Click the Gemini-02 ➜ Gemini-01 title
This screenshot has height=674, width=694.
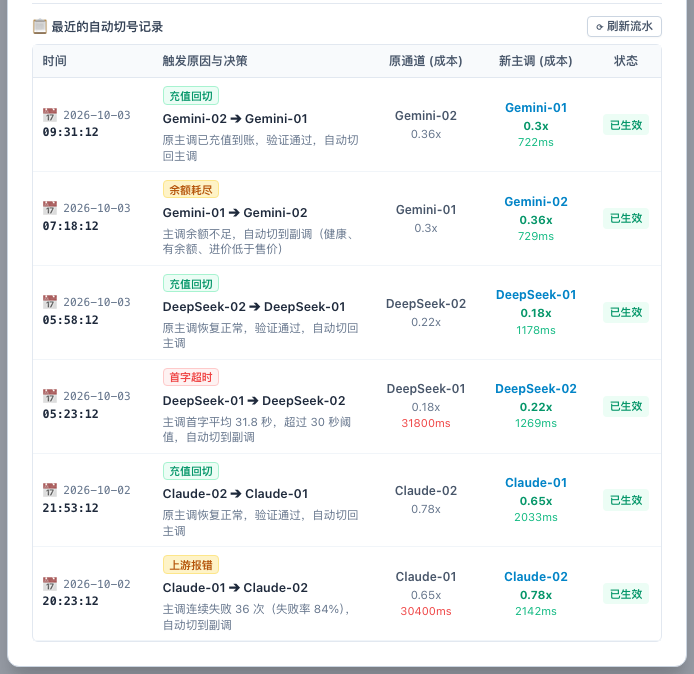tap(235, 119)
